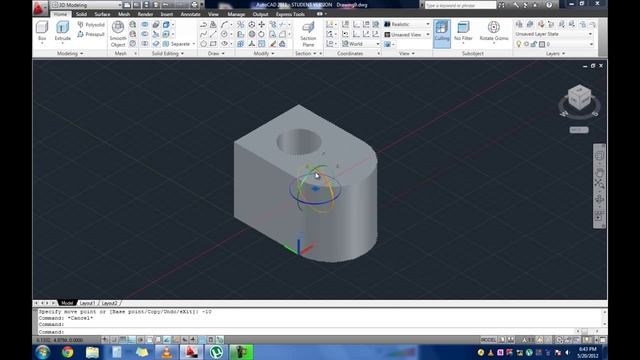Launch Google Chrome from the taskbar
The image size is (640, 360).
[x=67, y=352]
